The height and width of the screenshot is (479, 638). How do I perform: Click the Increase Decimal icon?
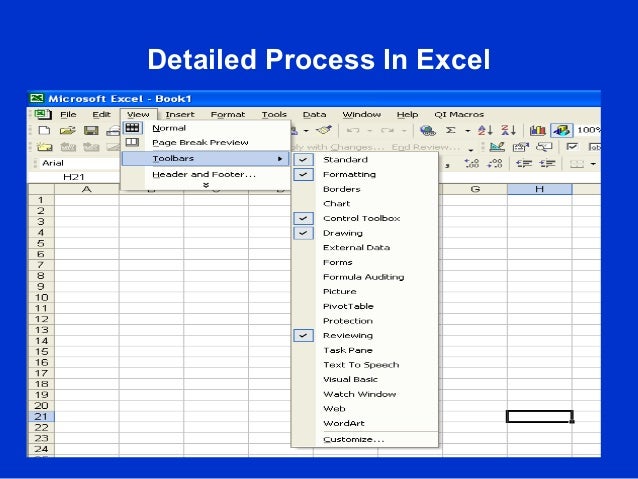pyautogui.click(x=472, y=164)
